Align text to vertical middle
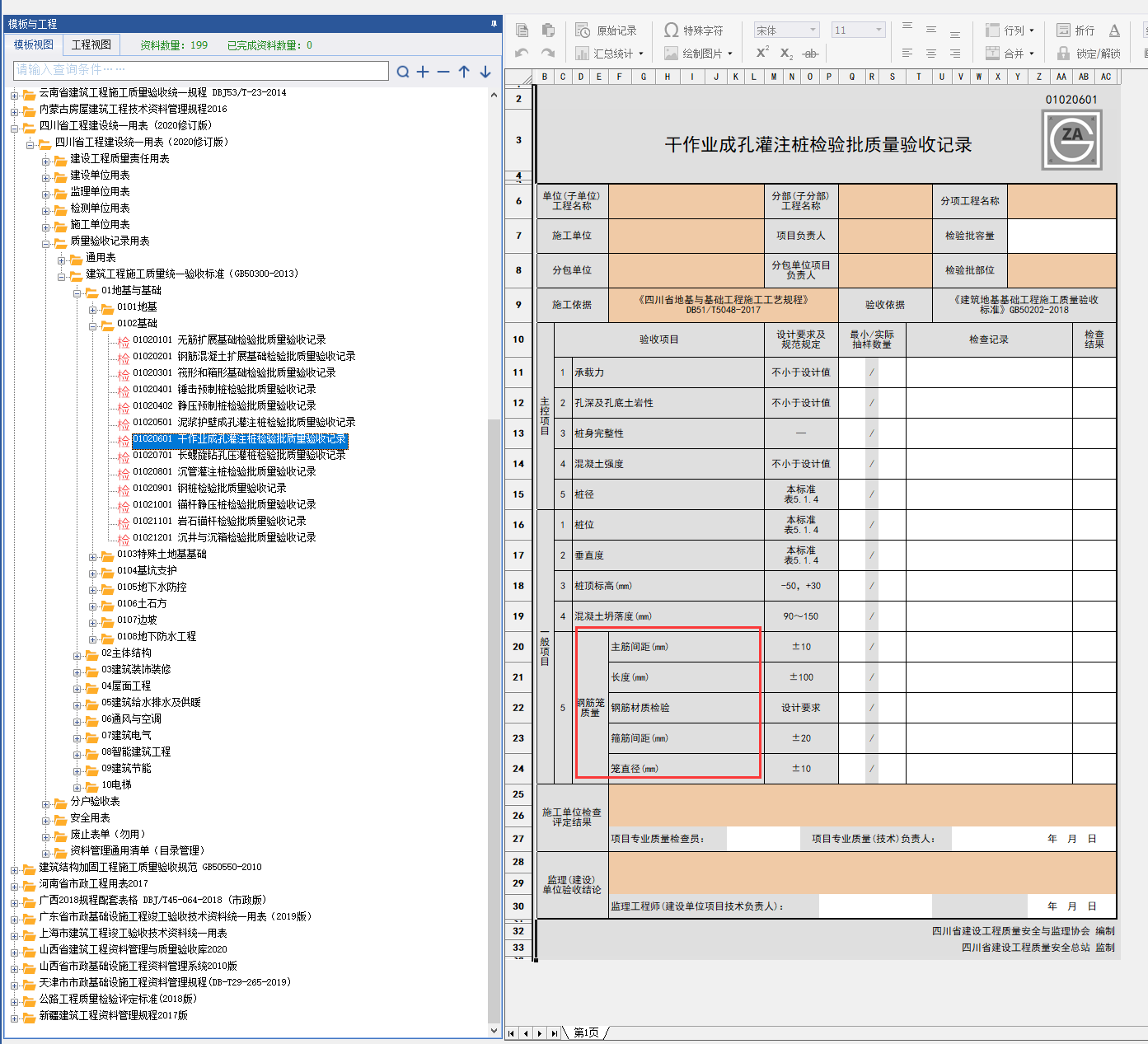The height and width of the screenshot is (1044, 1148). pos(931,30)
